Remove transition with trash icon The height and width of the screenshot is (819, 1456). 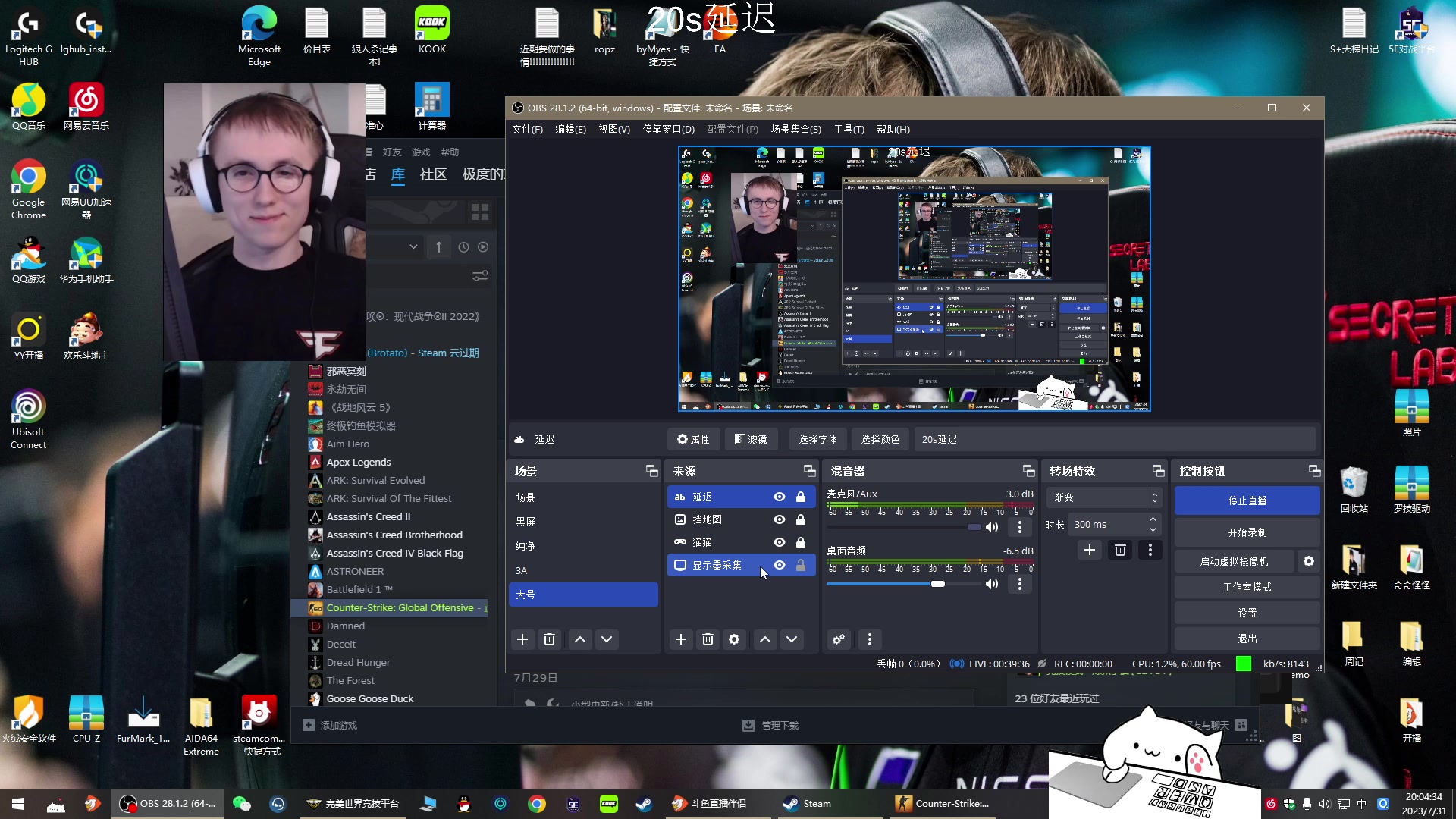[1120, 550]
